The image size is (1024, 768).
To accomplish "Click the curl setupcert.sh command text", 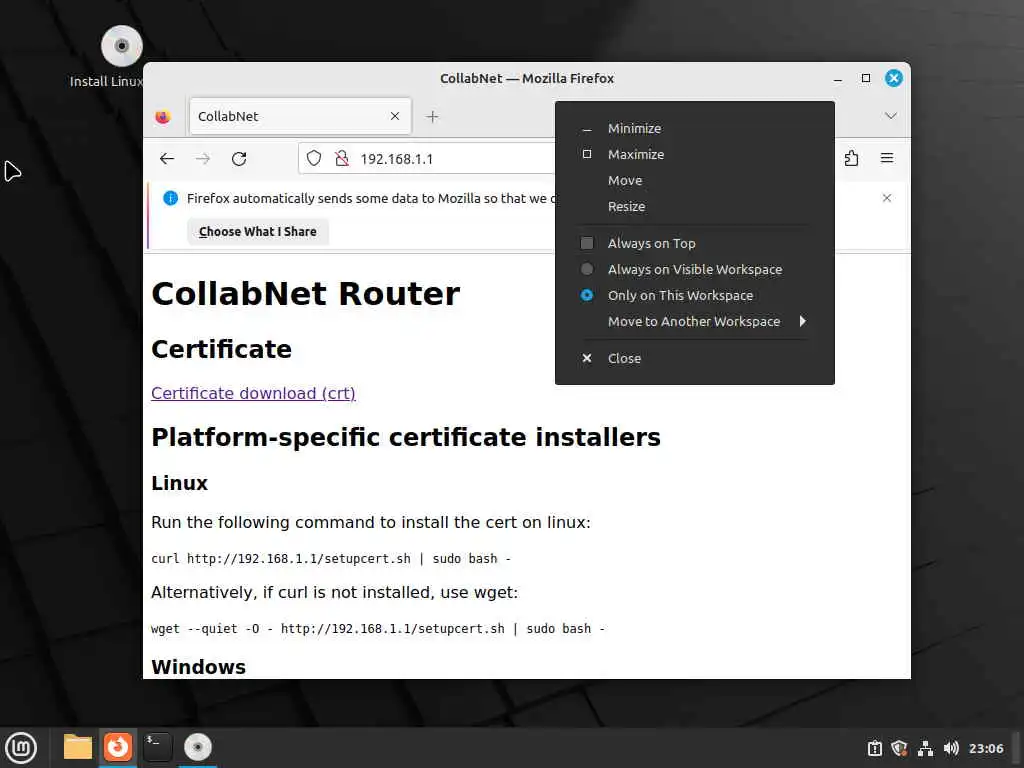I will [x=331, y=558].
